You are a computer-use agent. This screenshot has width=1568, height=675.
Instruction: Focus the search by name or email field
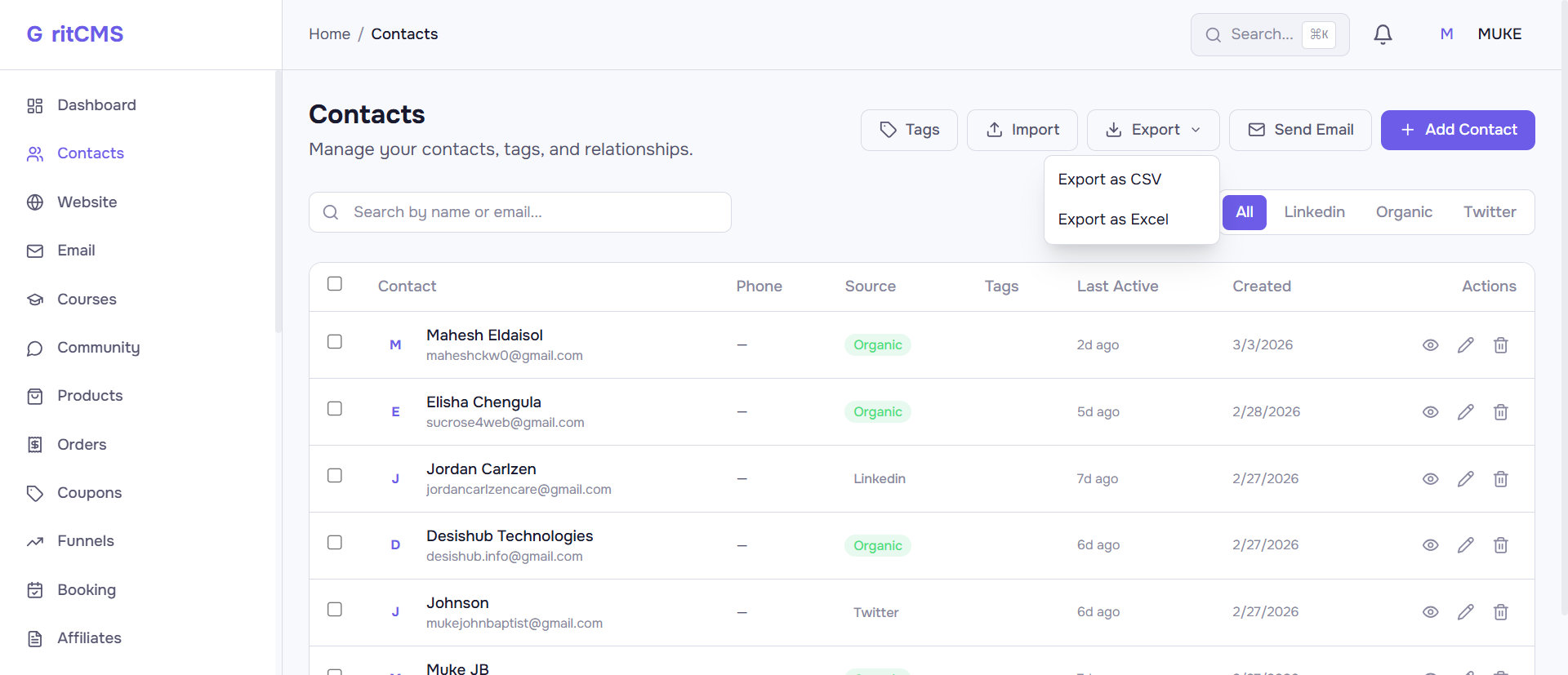point(520,212)
